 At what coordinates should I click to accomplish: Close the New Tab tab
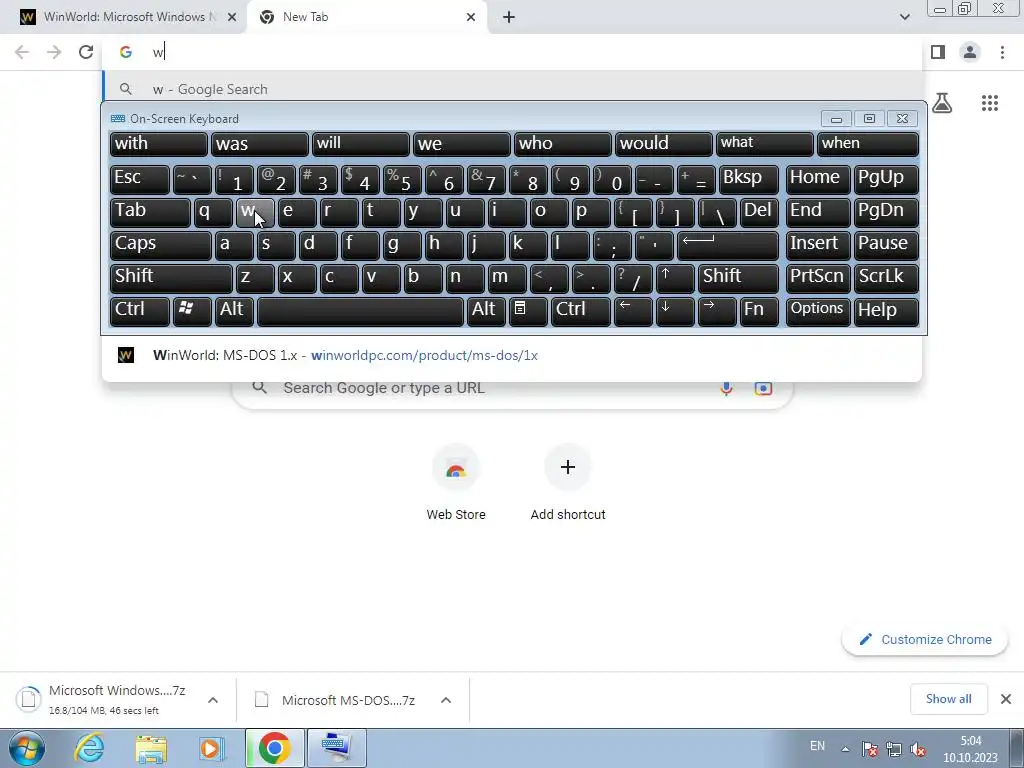point(471,17)
